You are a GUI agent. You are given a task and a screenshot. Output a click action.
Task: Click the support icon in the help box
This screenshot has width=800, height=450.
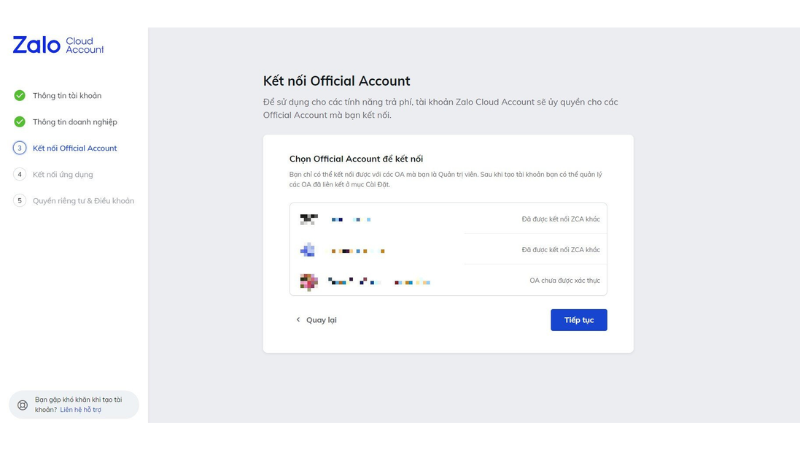23,405
